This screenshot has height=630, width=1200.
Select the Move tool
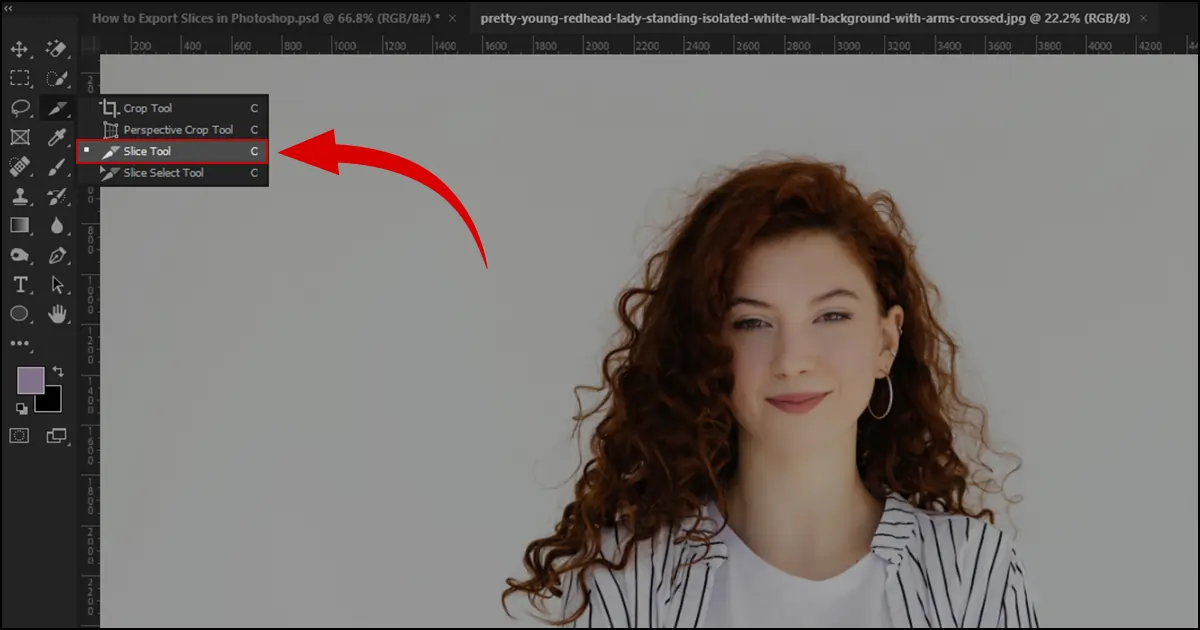[21, 48]
